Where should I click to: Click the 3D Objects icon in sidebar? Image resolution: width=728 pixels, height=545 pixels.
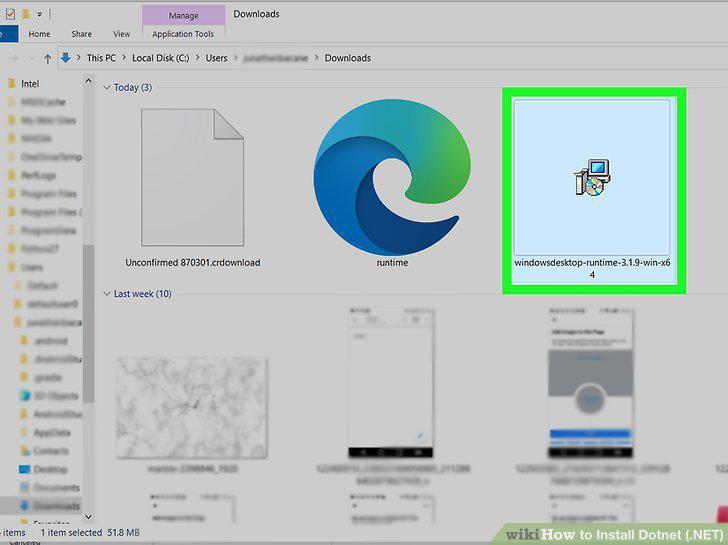(x=24, y=396)
